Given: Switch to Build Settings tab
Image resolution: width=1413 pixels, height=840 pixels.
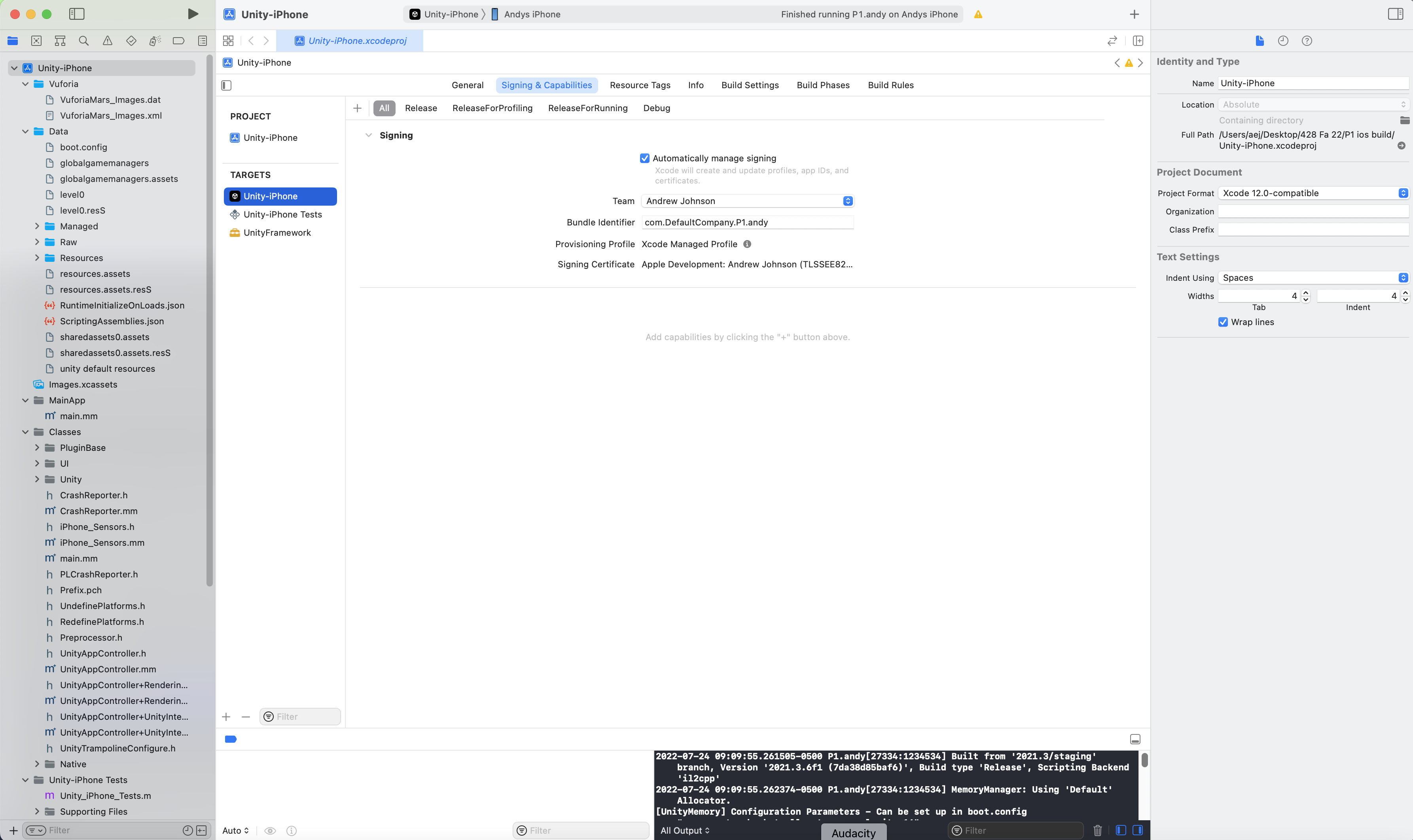Looking at the screenshot, I should coord(750,85).
